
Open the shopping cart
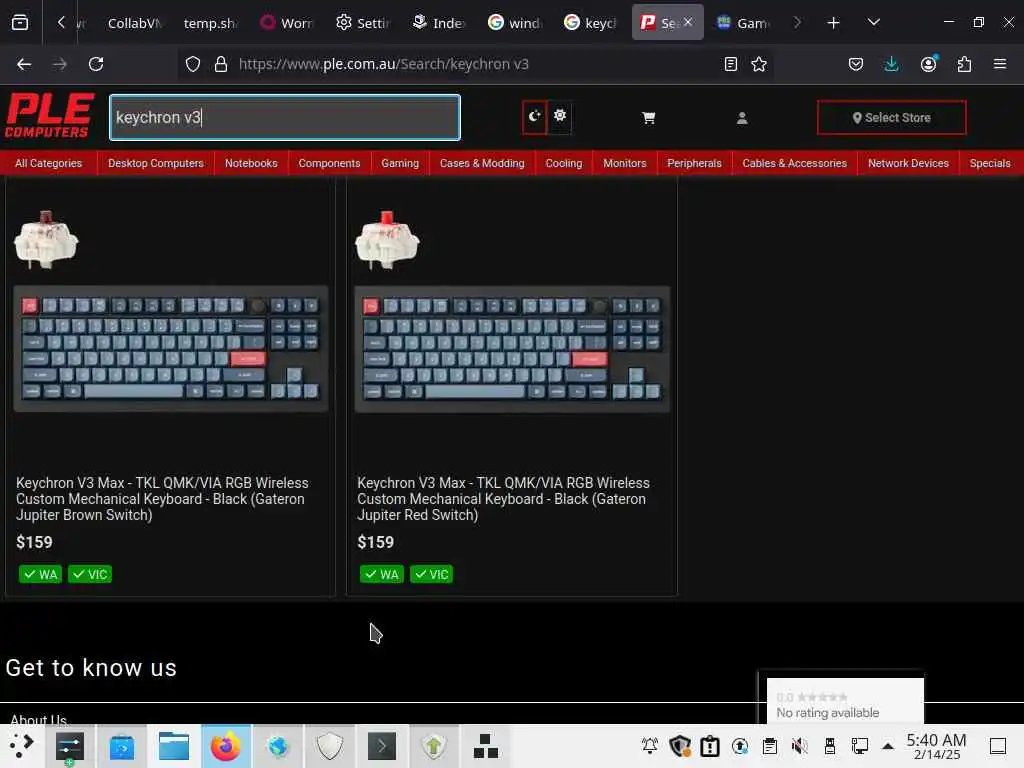click(648, 118)
